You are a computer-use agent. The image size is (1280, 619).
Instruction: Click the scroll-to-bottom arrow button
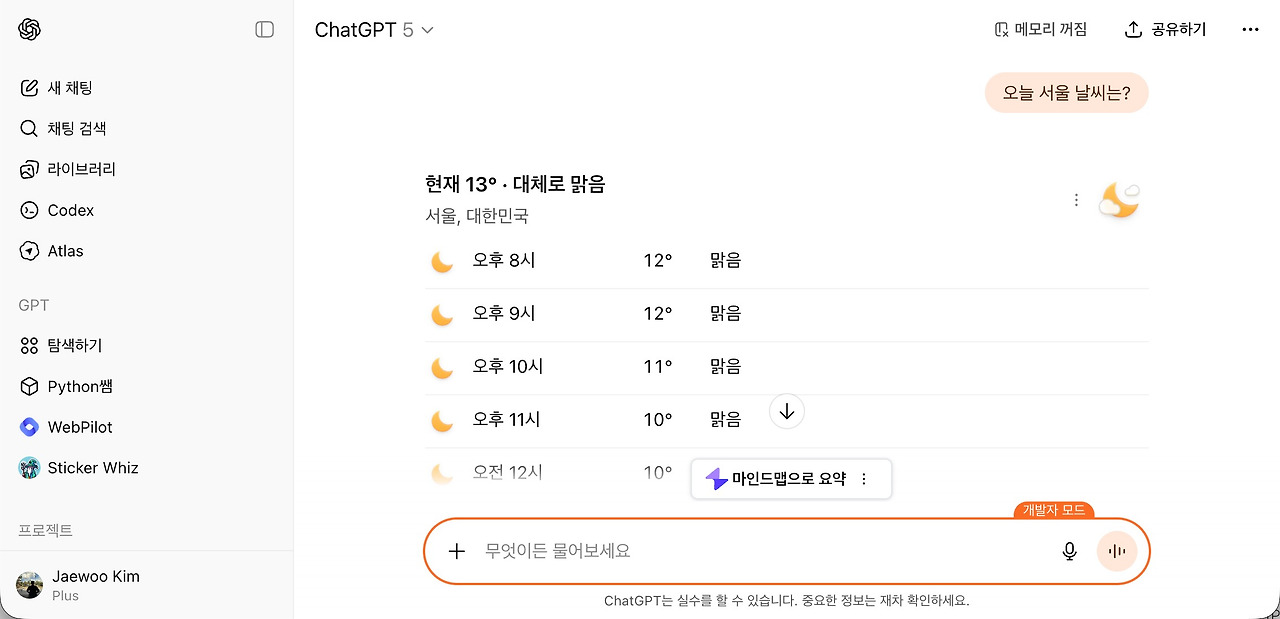787,411
